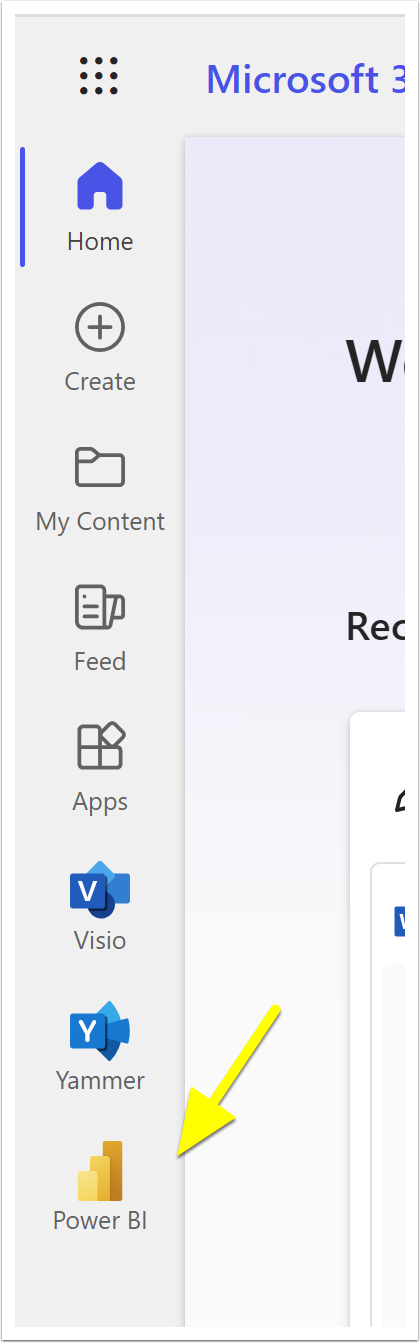This screenshot has height=1343, width=420.
Task: Click the My Content text label
Action: [x=100, y=521]
